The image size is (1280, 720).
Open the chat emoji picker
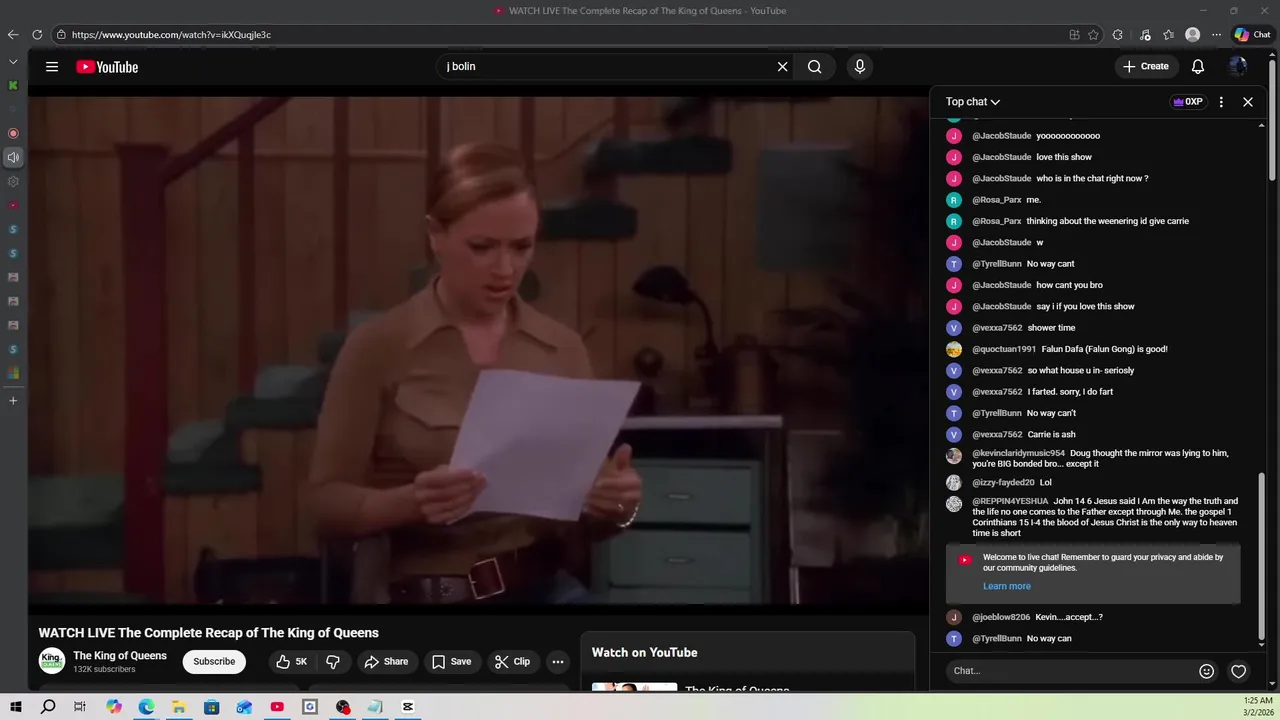click(x=1206, y=671)
